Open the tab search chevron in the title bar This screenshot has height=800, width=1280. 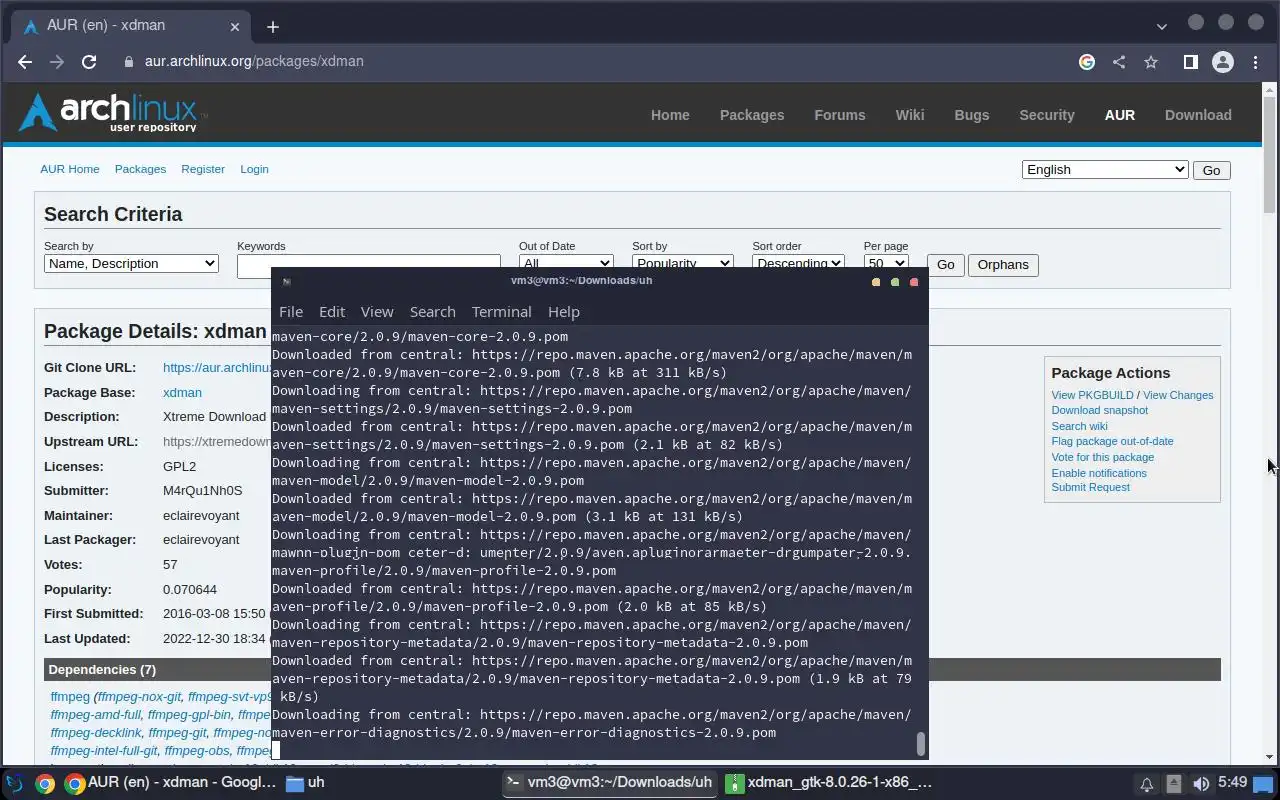click(1161, 26)
